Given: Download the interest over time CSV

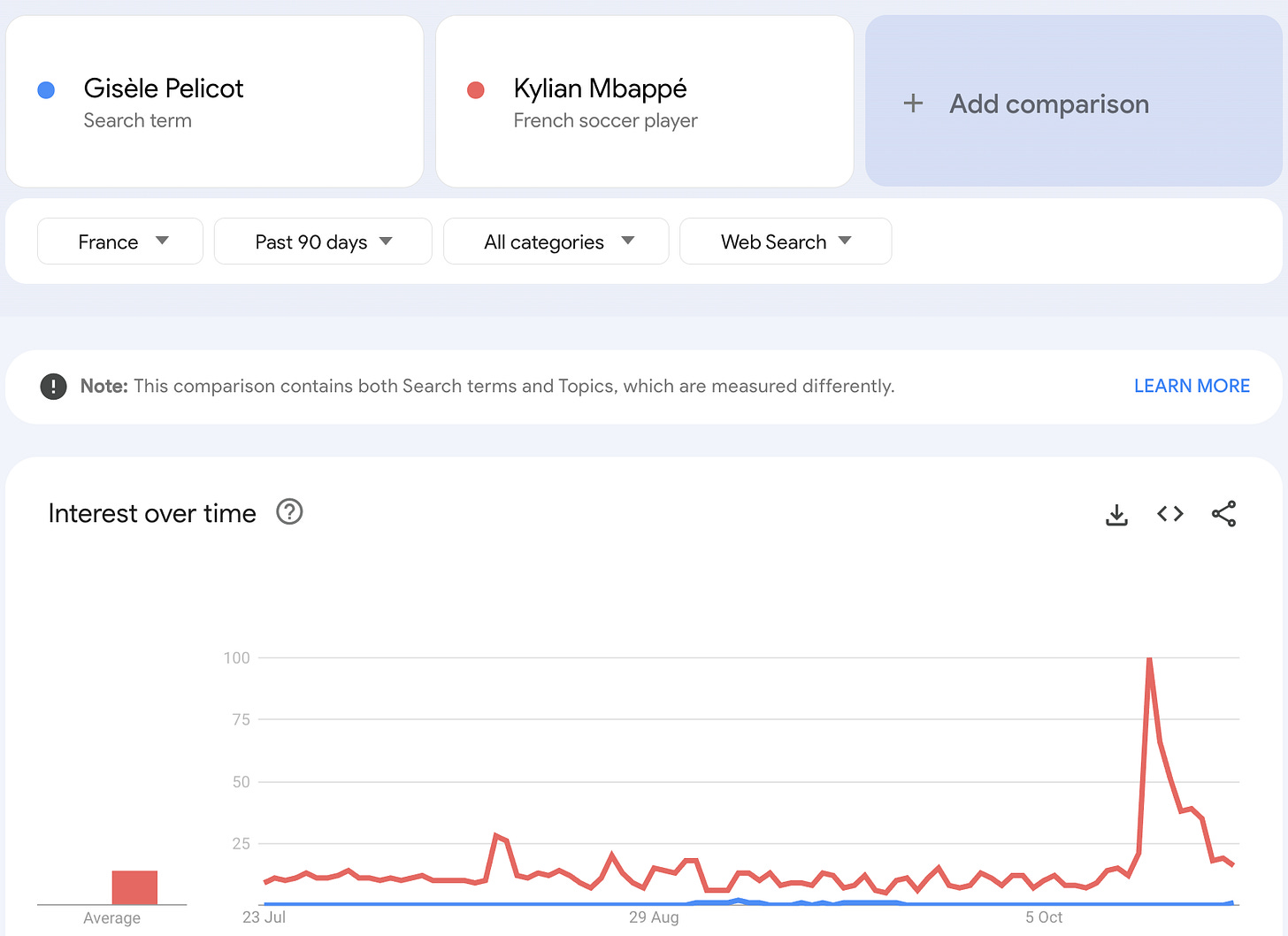Looking at the screenshot, I should [x=1117, y=514].
